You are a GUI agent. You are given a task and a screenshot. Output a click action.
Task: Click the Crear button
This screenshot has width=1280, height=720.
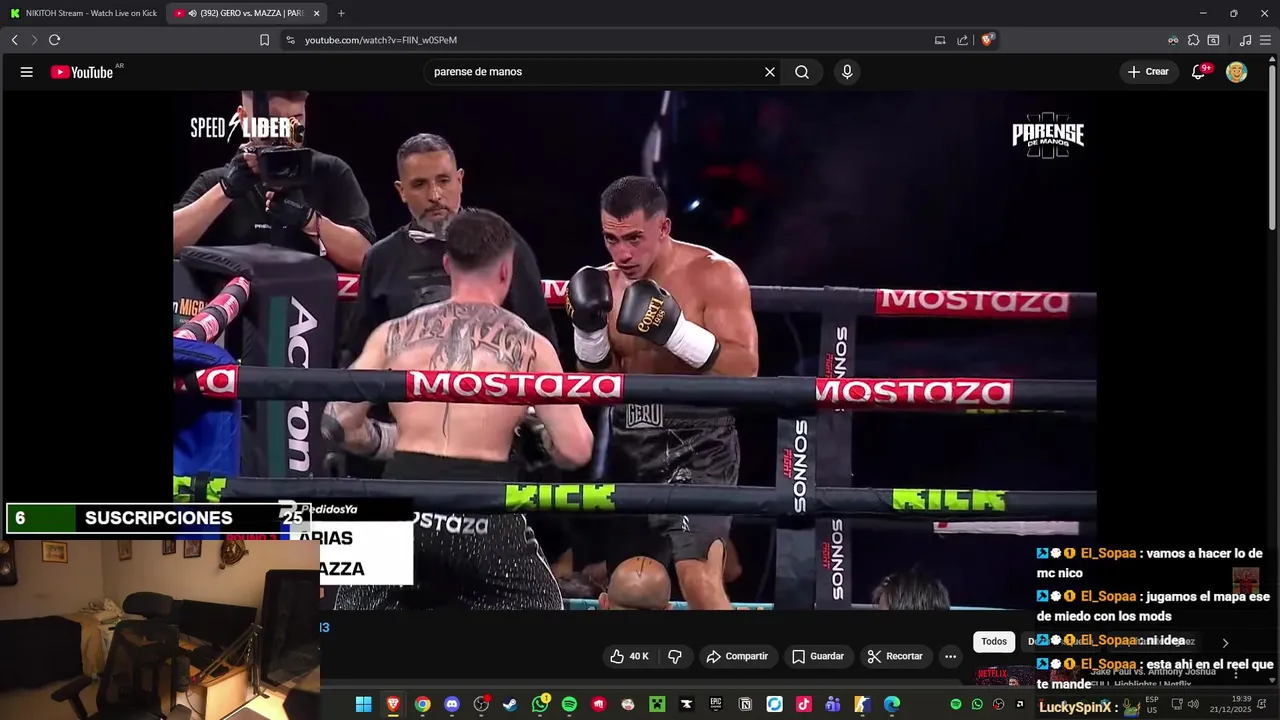[1148, 72]
